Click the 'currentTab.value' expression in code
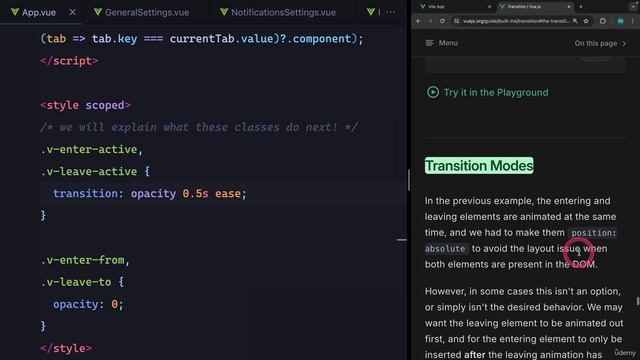The image size is (640, 360). point(221,39)
